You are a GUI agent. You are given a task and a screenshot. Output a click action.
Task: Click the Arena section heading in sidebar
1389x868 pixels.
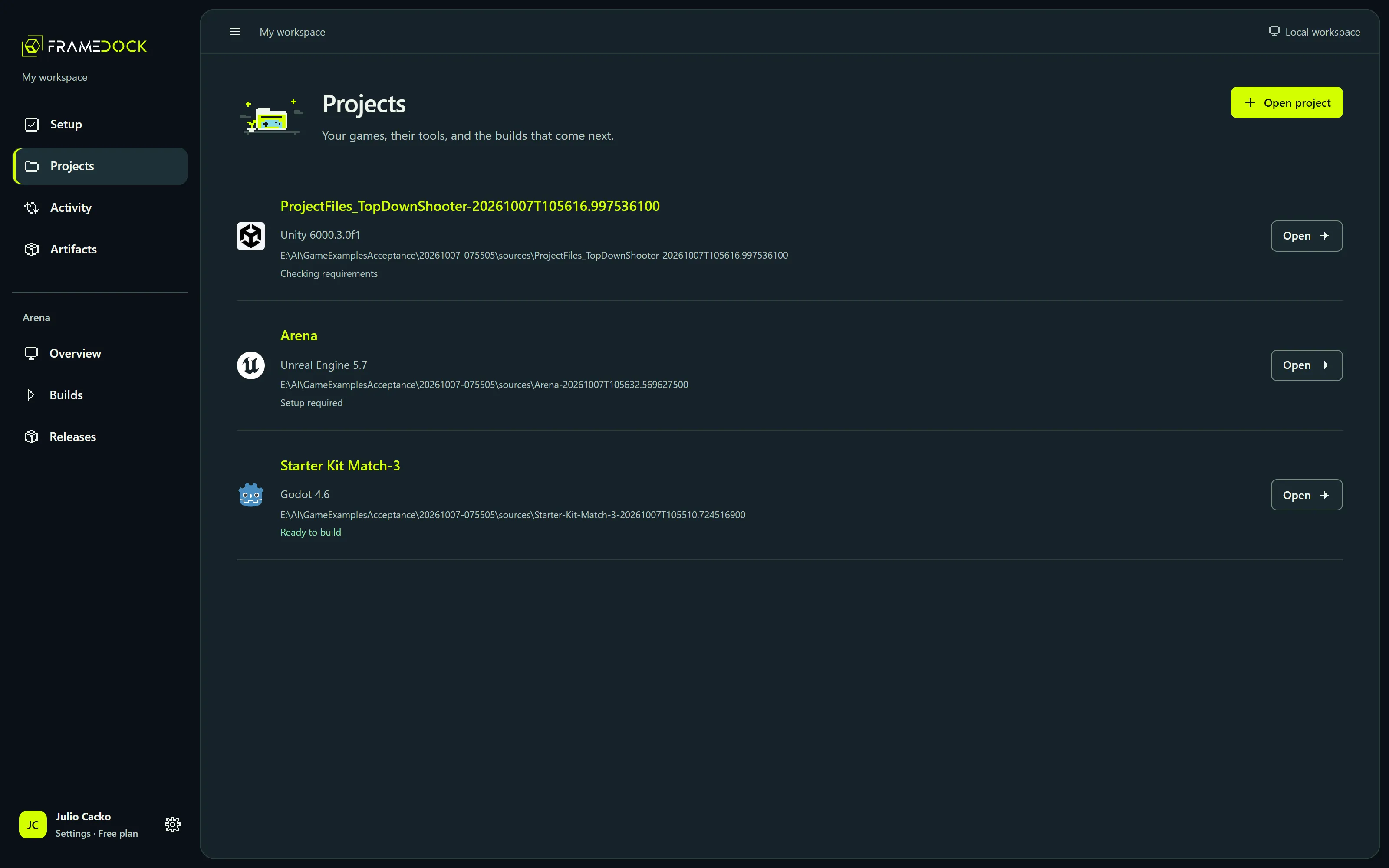(x=36, y=317)
